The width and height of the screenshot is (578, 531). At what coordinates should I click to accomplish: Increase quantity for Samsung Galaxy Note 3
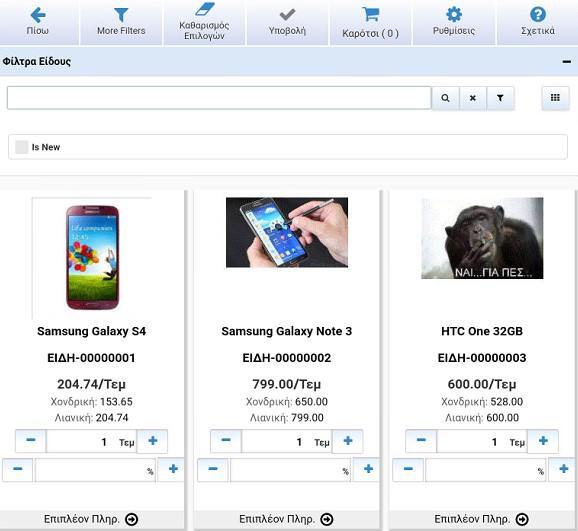click(x=348, y=441)
